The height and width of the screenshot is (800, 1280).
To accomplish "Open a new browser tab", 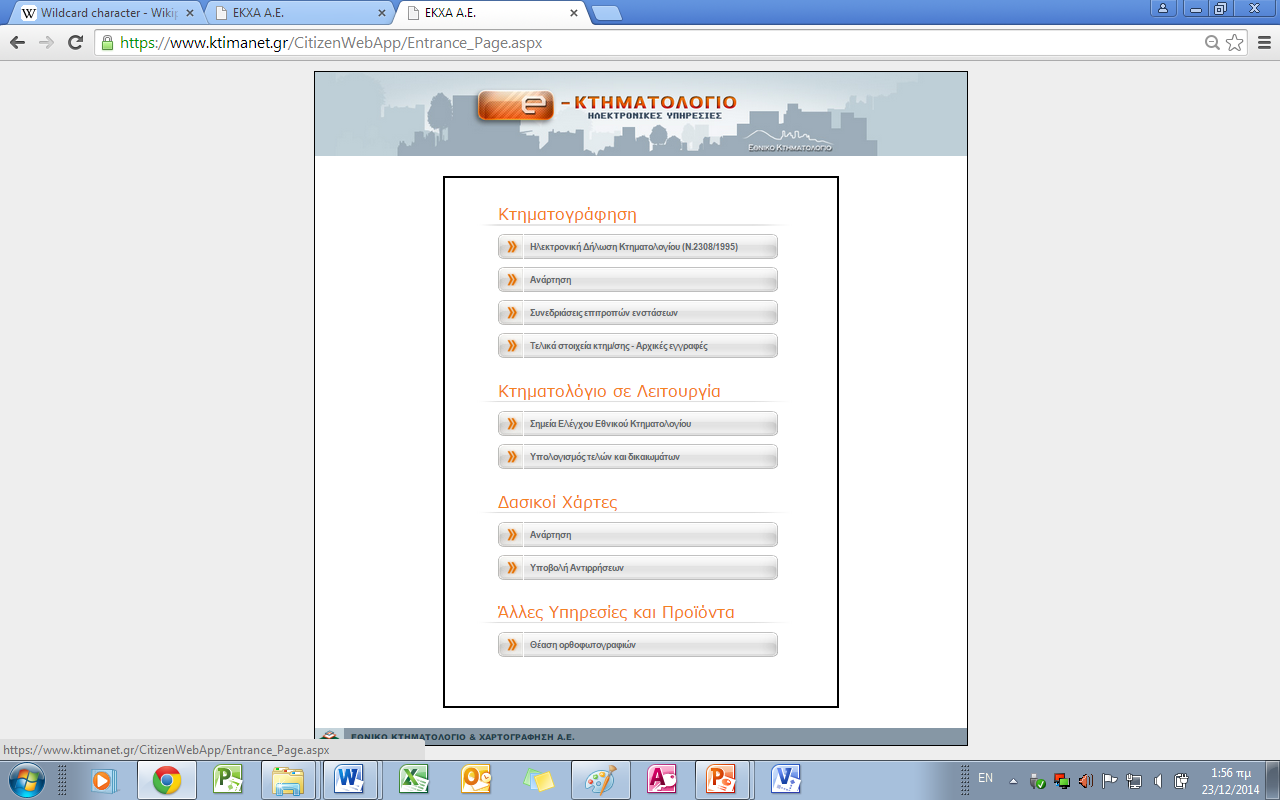I will 606,13.
